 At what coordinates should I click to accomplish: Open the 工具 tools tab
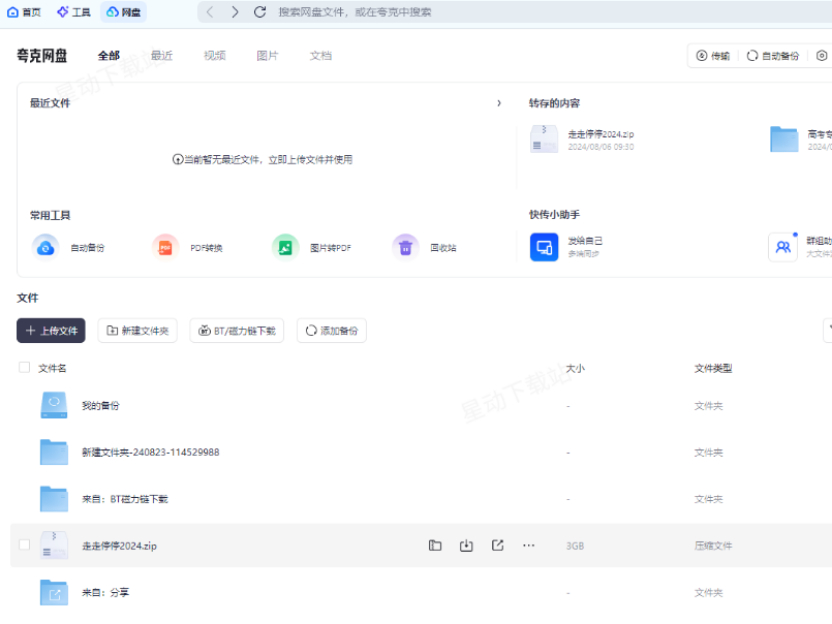tap(74, 12)
